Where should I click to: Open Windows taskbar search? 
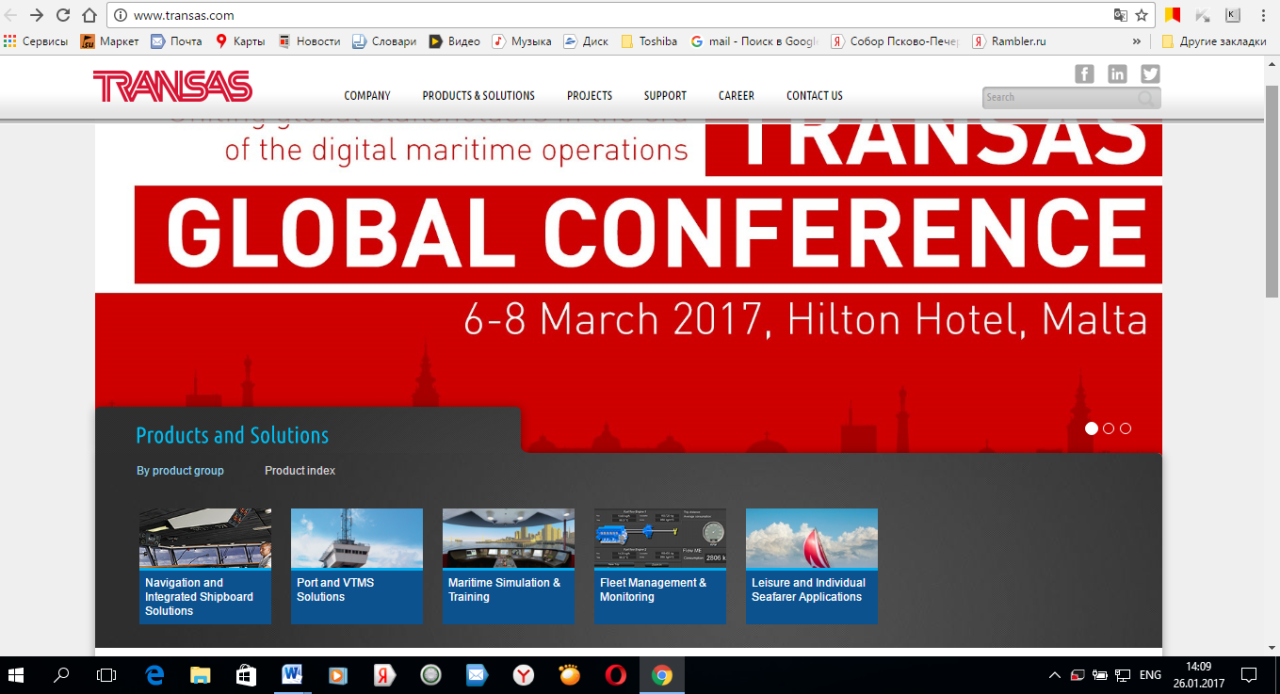[61, 675]
